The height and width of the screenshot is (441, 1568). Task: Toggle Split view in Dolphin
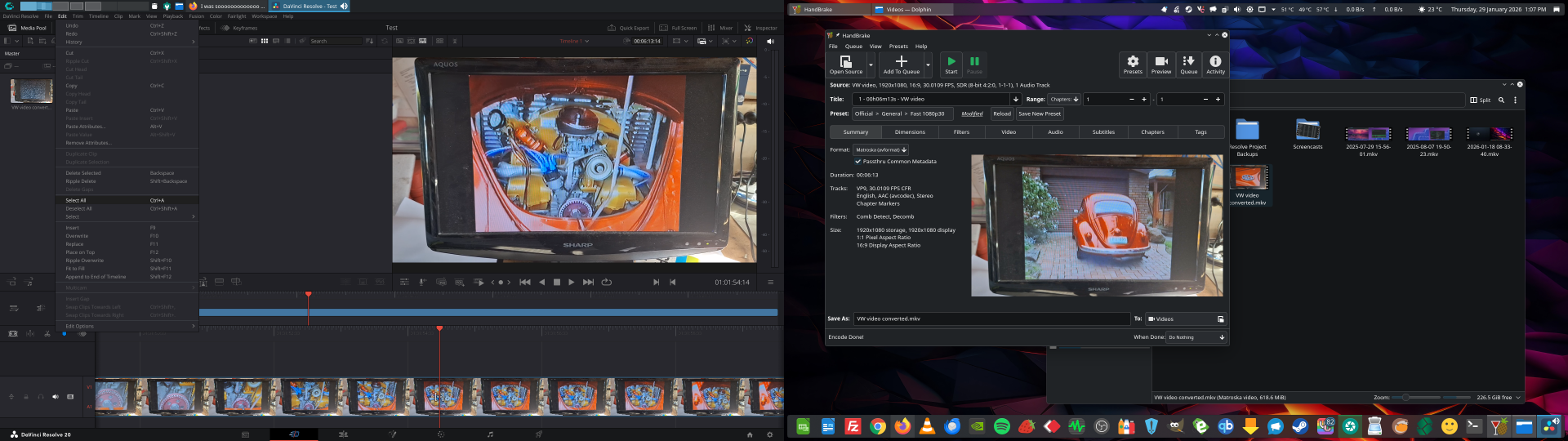point(1480,100)
